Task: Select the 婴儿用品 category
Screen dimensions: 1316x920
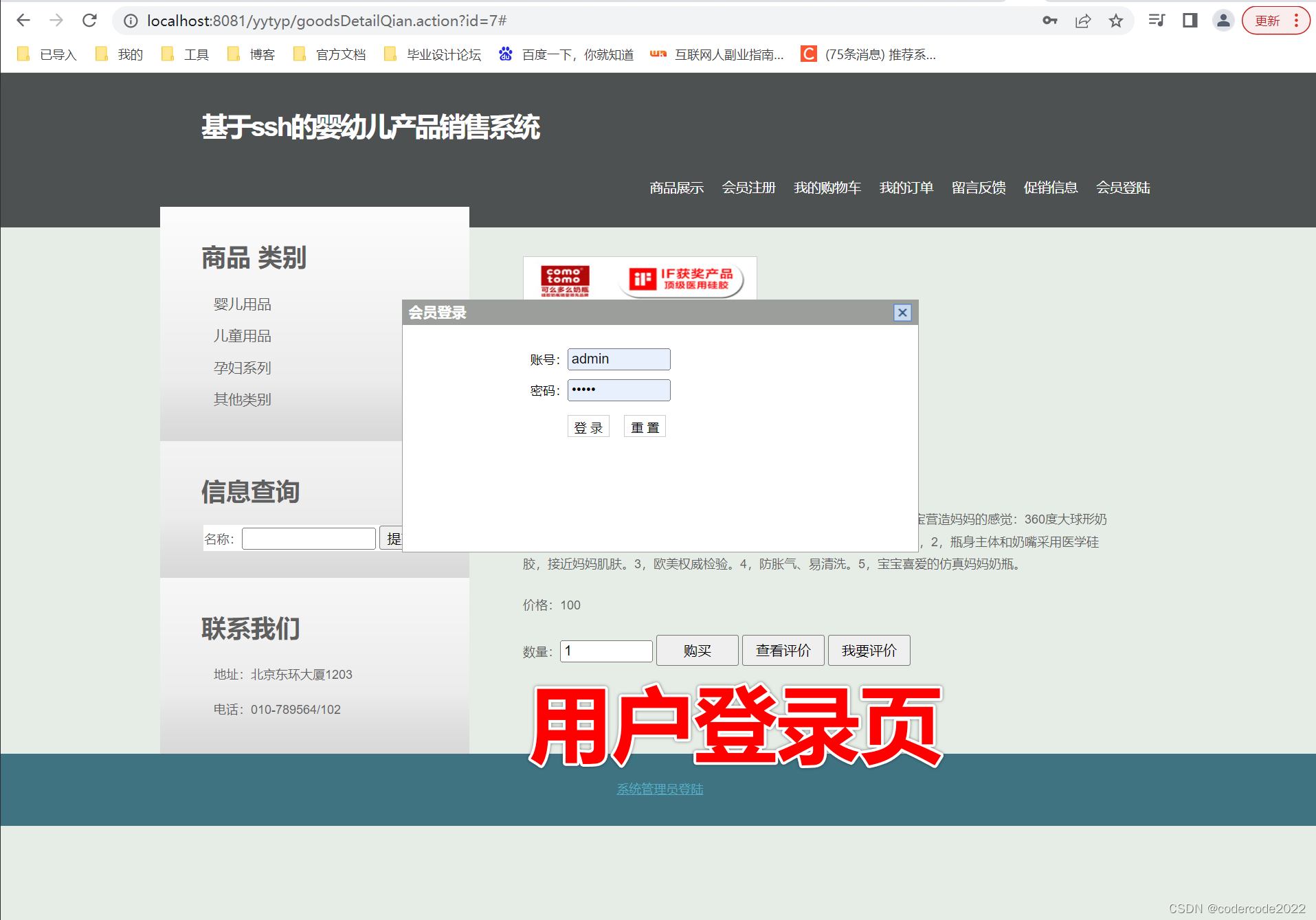Action: pos(242,304)
